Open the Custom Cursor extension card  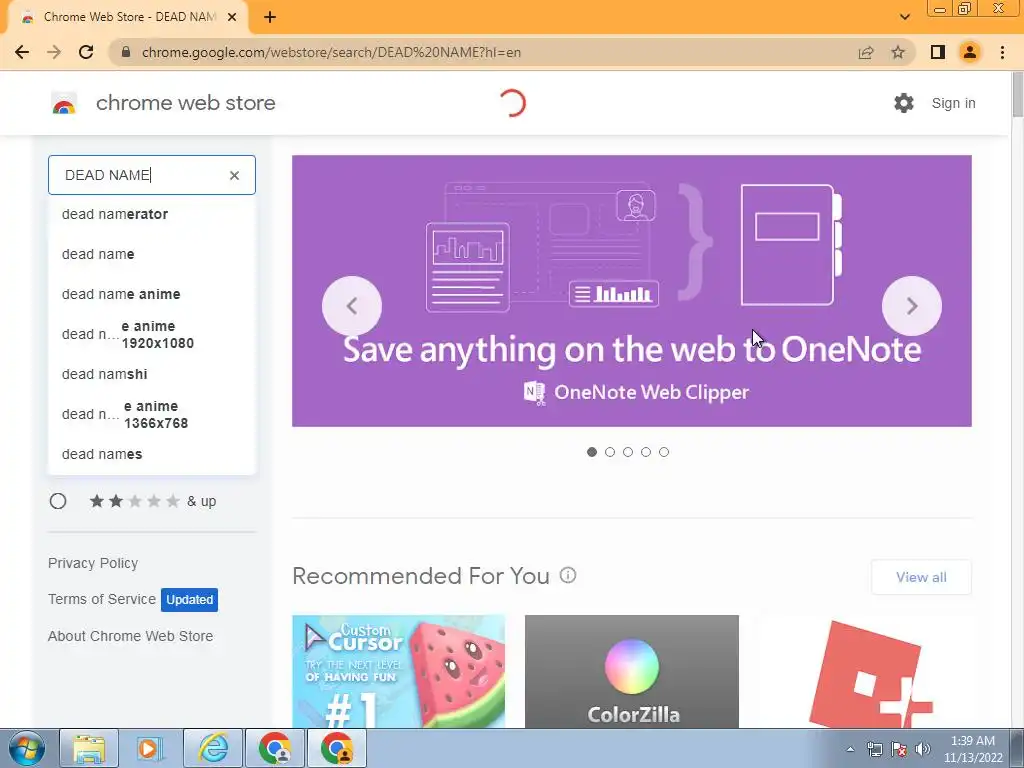[398, 671]
